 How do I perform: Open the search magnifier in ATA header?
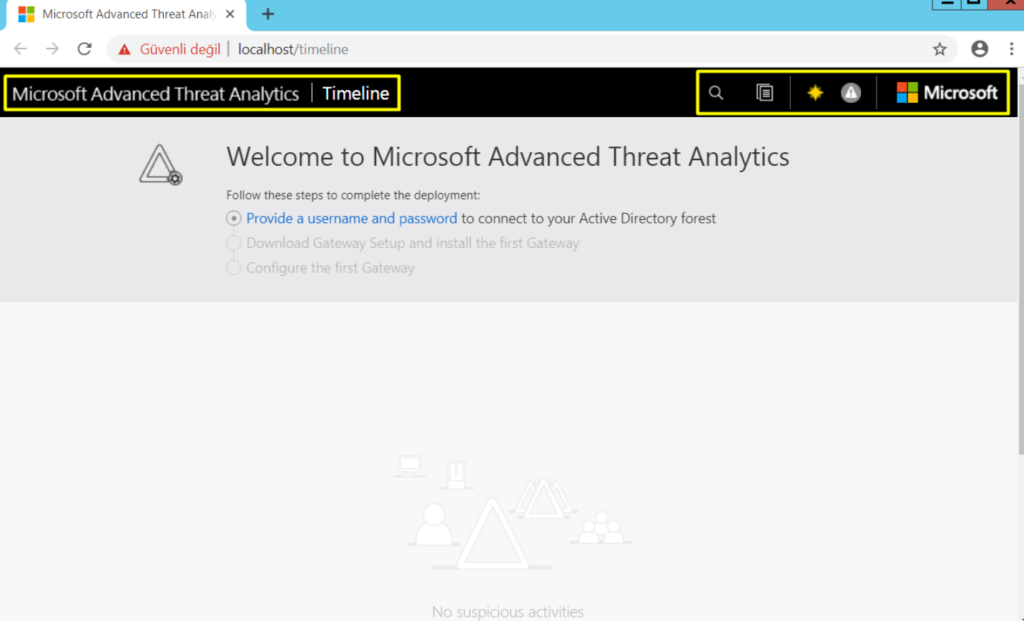[x=716, y=93]
